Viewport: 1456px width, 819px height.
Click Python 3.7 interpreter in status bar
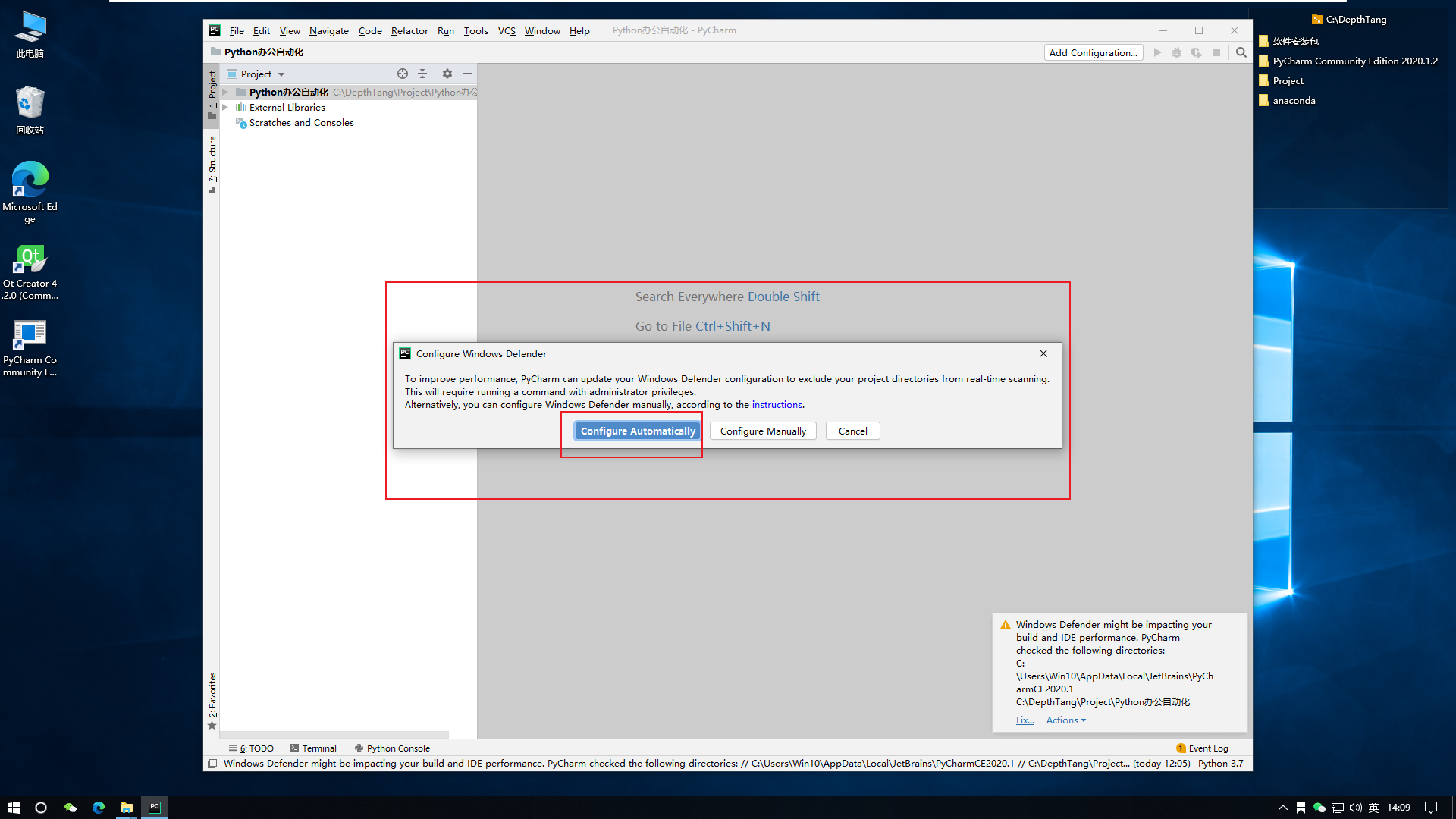point(1220,764)
